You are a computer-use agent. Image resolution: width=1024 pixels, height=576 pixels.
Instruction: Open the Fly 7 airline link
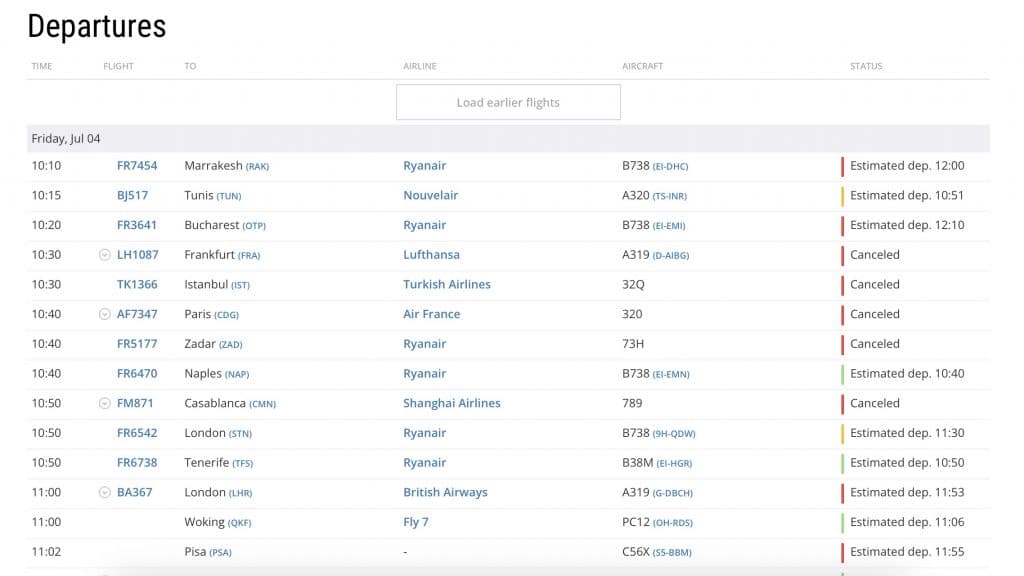pos(416,522)
